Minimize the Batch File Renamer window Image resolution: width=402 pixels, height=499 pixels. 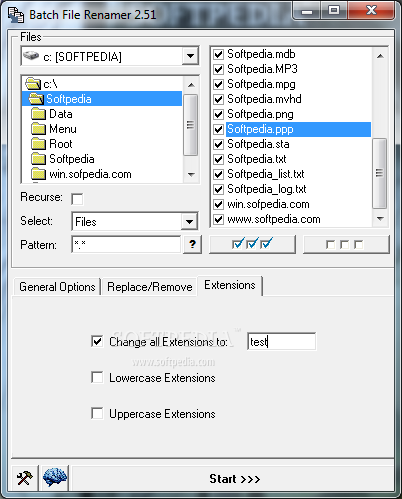click(307, 11)
